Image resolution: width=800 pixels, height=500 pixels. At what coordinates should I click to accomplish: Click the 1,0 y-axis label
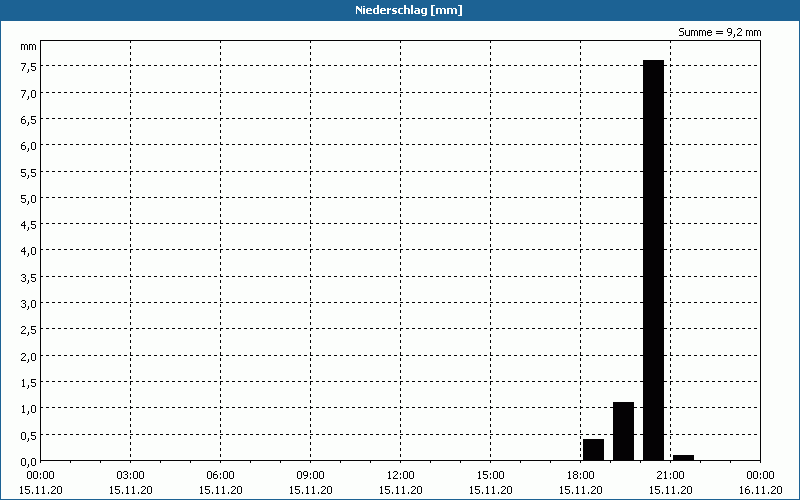29,410
